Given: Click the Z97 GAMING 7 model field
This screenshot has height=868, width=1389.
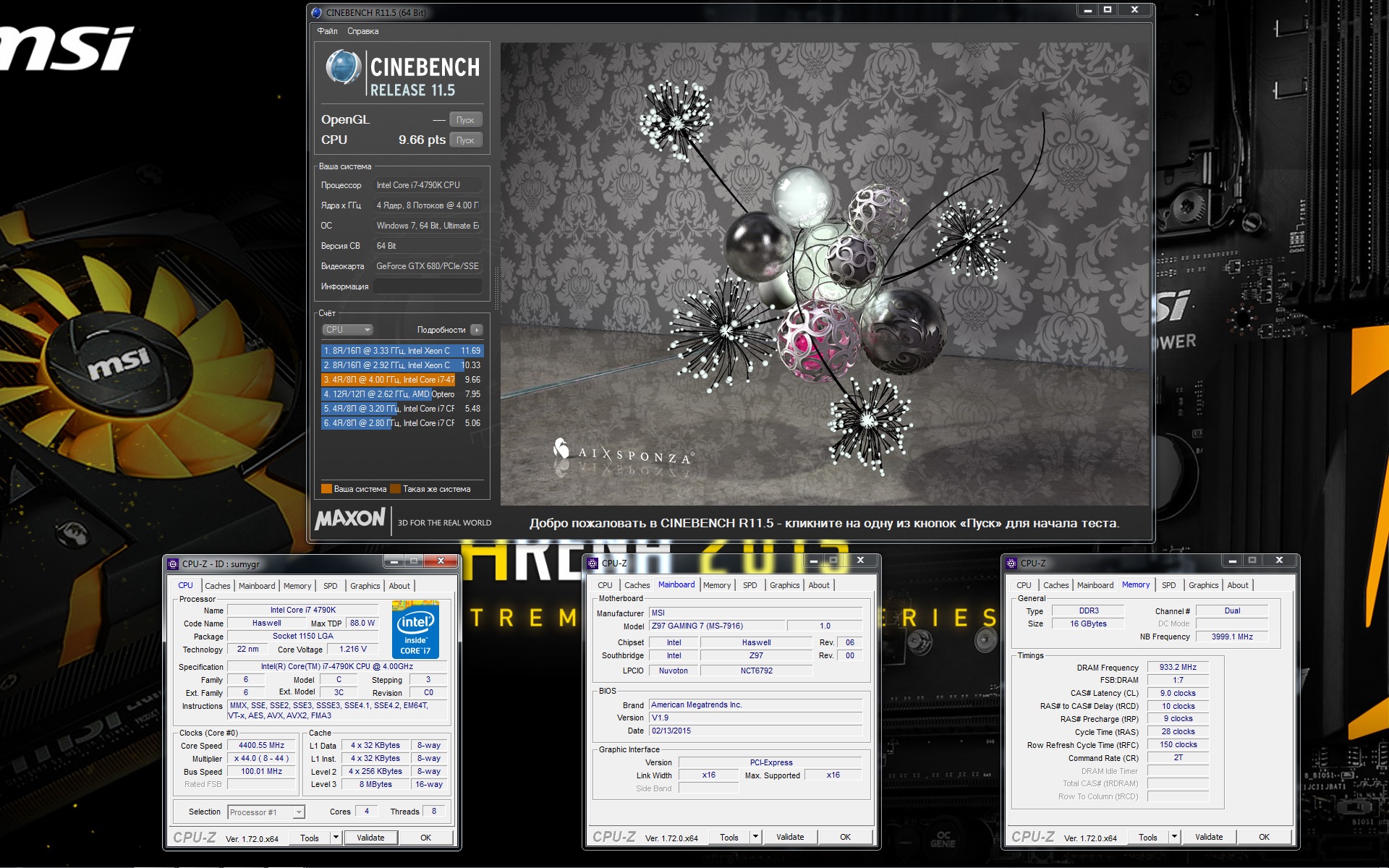Looking at the screenshot, I should [x=716, y=626].
